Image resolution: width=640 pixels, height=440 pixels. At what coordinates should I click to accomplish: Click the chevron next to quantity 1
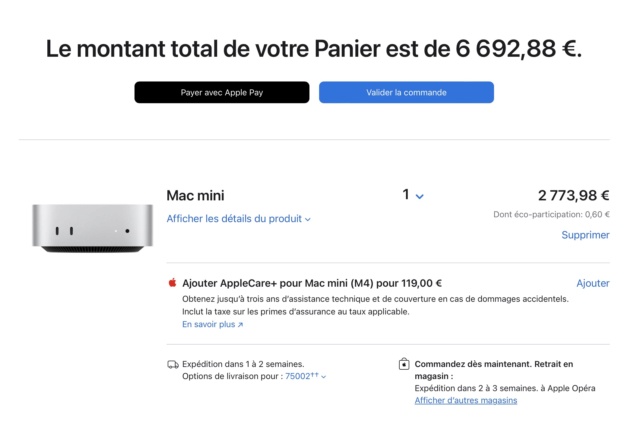pyautogui.click(x=419, y=196)
